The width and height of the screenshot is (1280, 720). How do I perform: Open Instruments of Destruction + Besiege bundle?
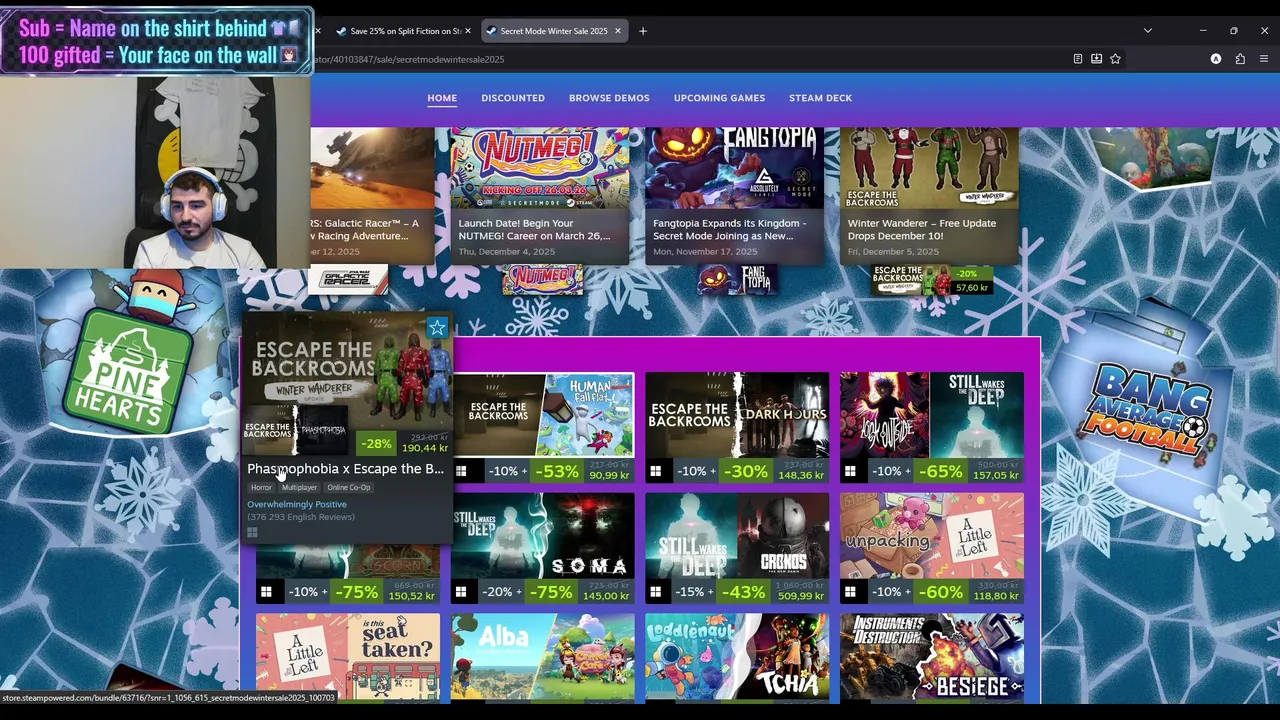(932, 656)
